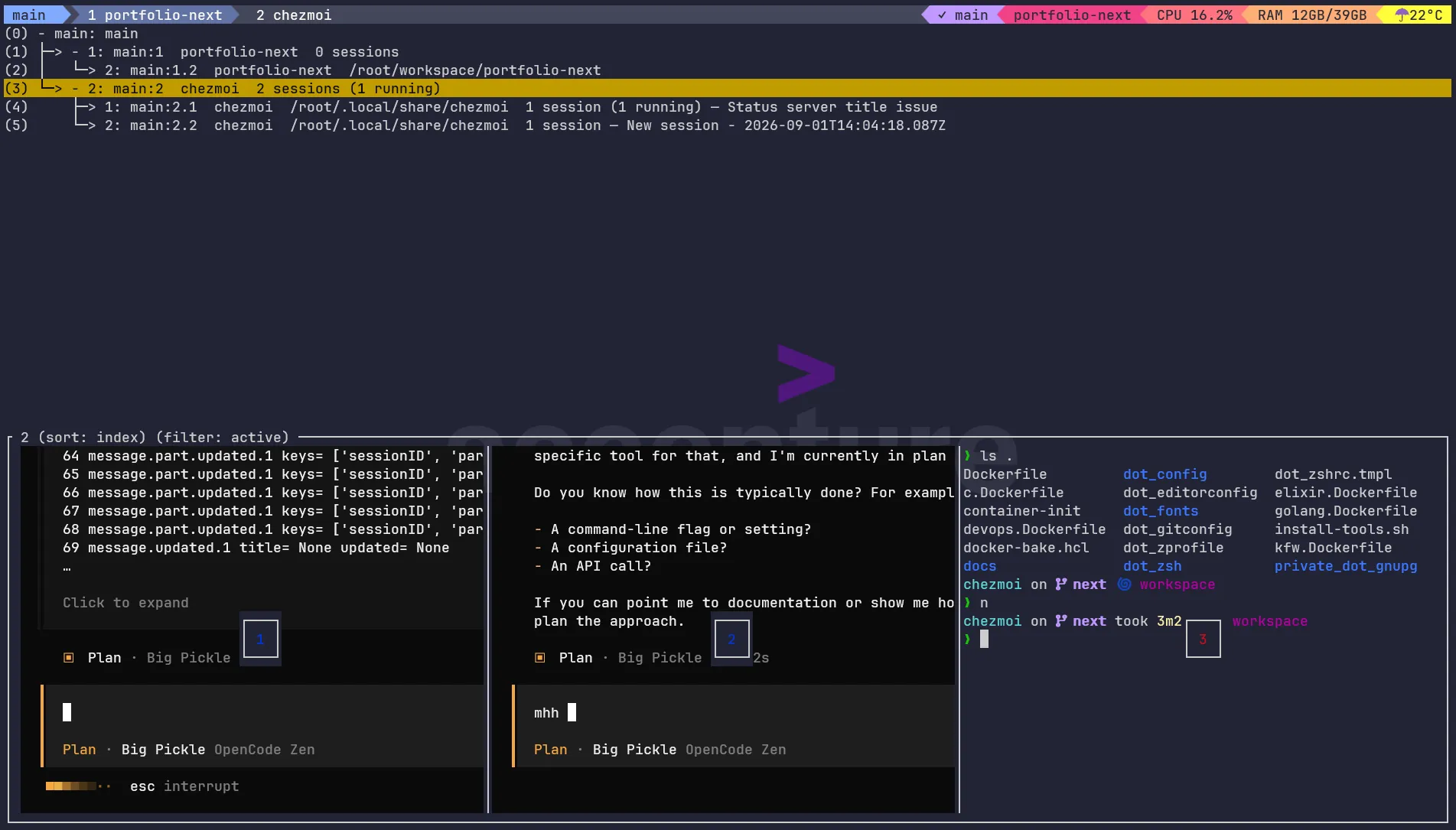Click 'c.Dockerfile' in ls output
This screenshot has height=830, width=1456.
(x=1013, y=493)
